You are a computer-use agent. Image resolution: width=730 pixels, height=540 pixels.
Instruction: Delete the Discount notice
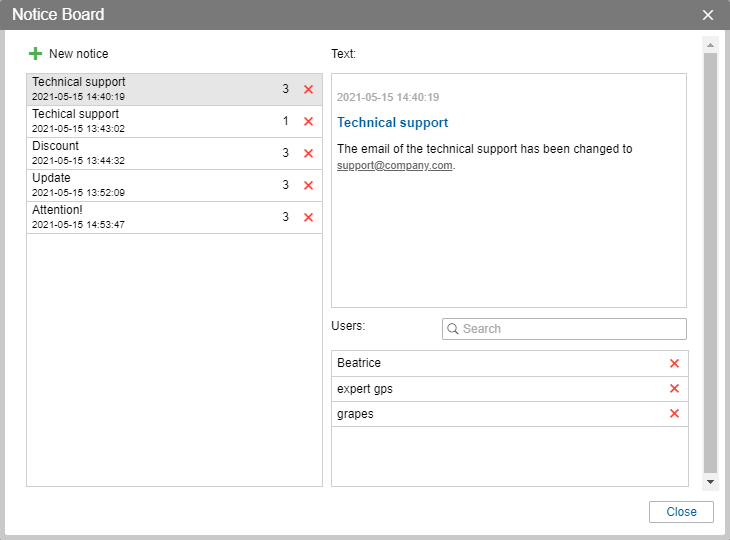(308, 153)
